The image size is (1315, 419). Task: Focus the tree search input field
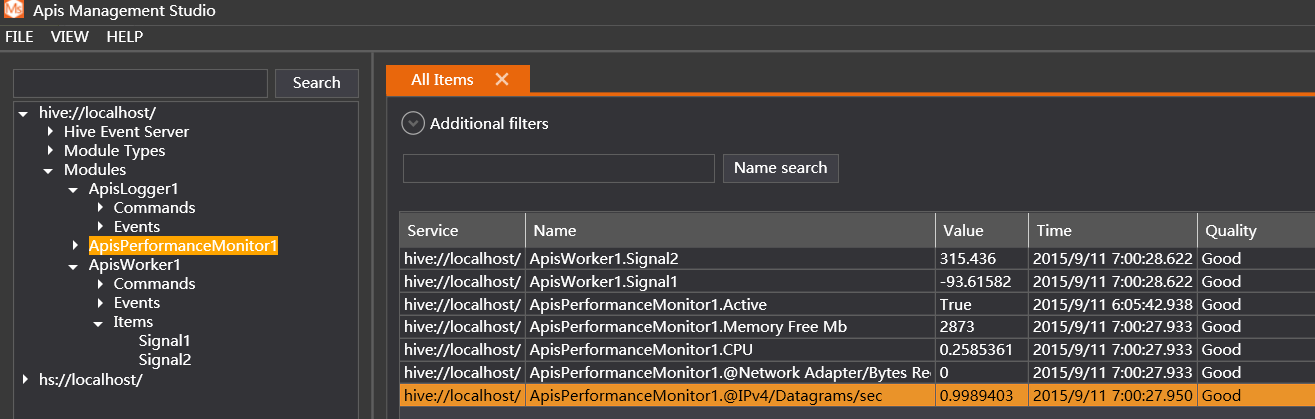[140, 83]
